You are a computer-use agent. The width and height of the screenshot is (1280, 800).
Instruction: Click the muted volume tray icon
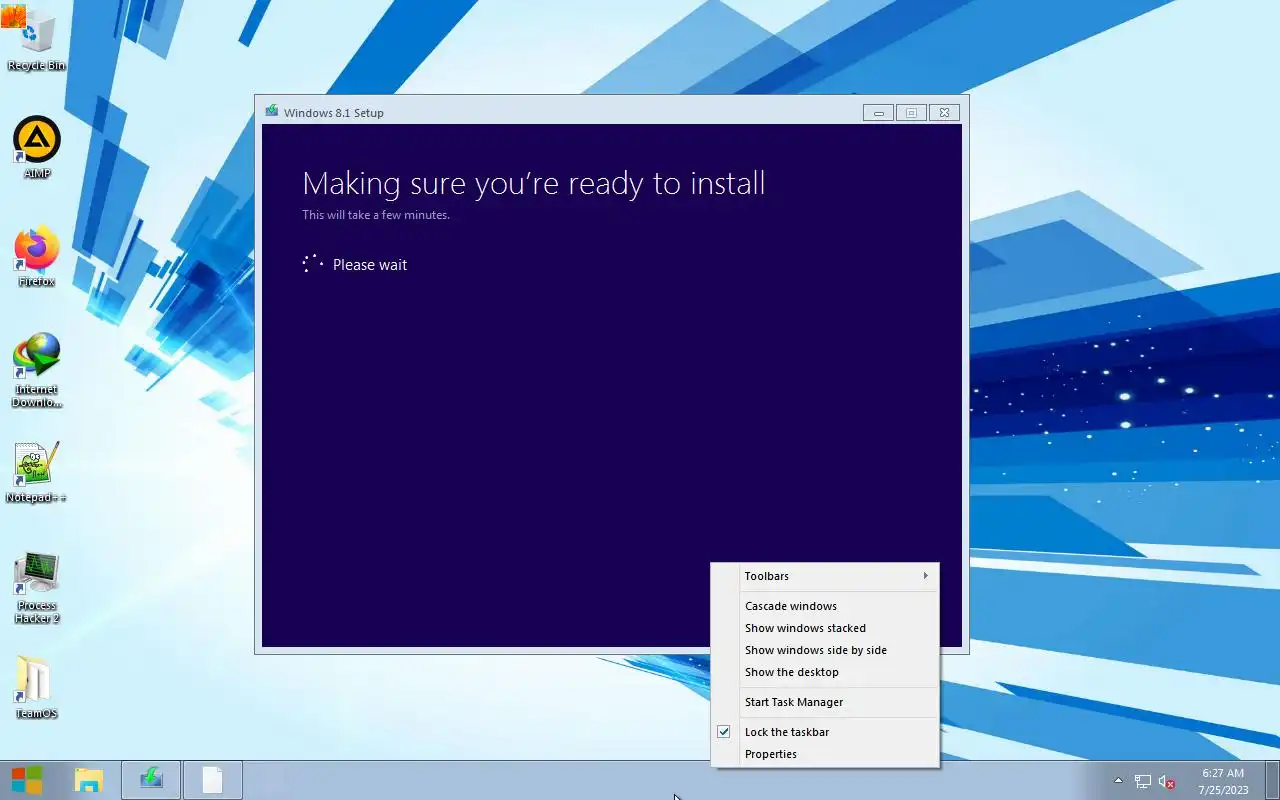(1166, 781)
